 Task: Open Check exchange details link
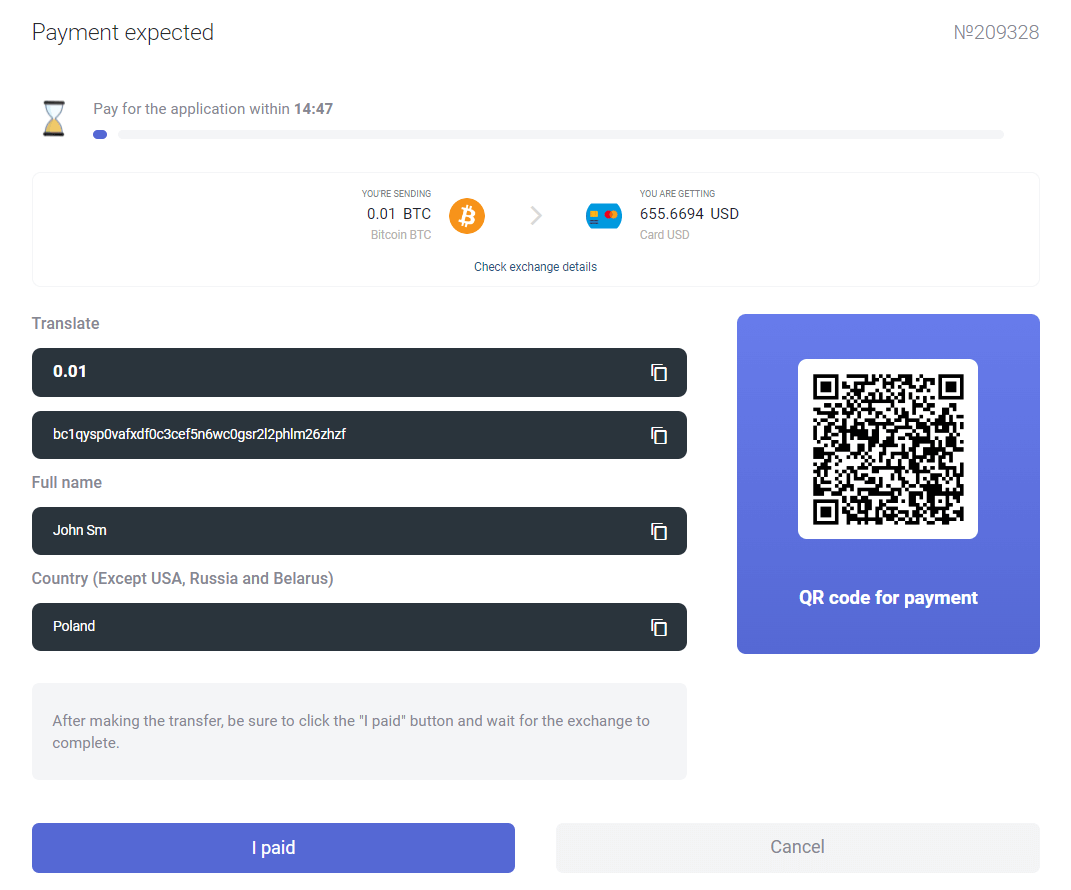(x=535, y=267)
